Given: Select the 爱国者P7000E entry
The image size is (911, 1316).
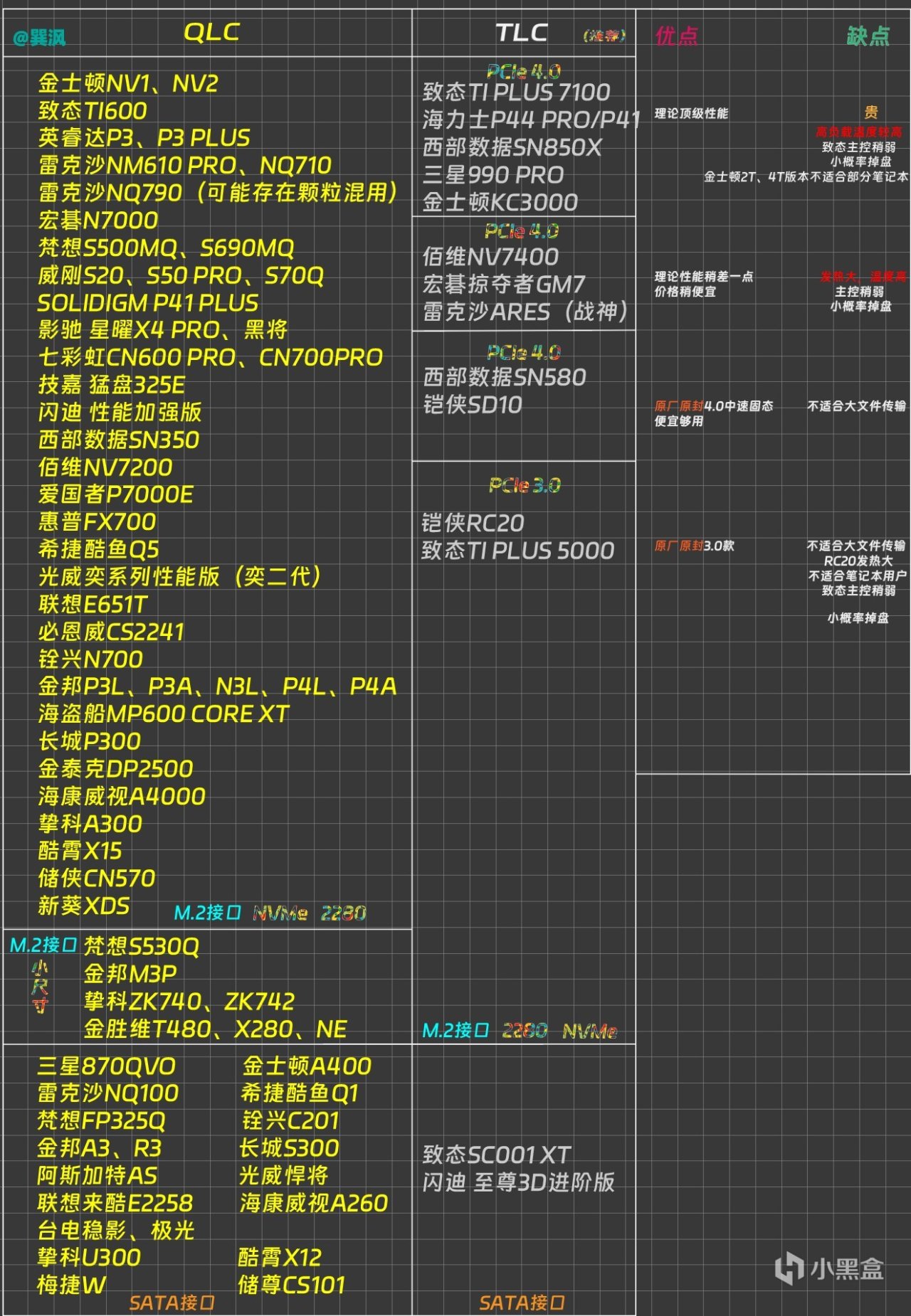Looking at the screenshot, I should 116,494.
